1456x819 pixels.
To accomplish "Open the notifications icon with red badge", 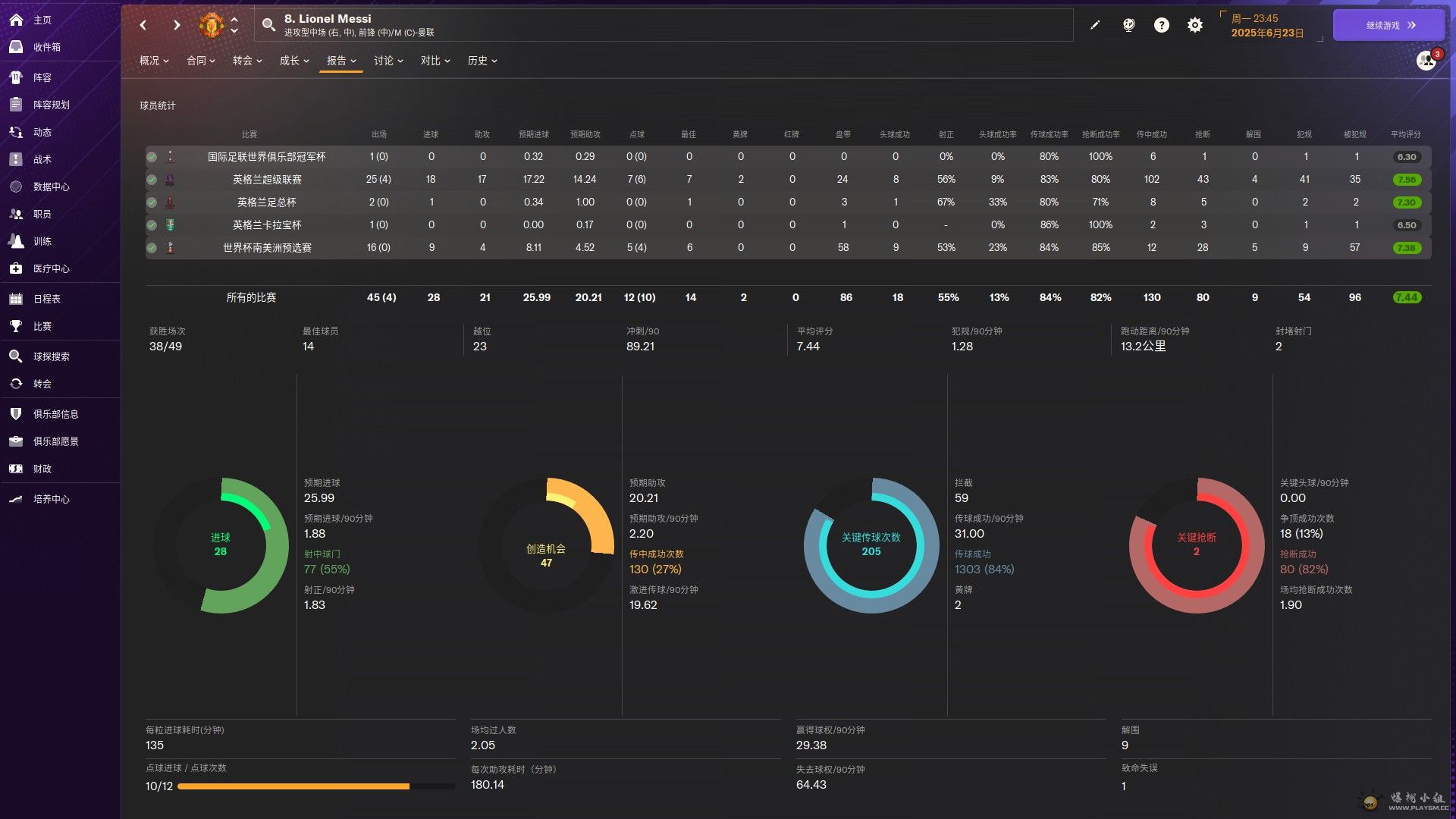I will pyautogui.click(x=1427, y=59).
